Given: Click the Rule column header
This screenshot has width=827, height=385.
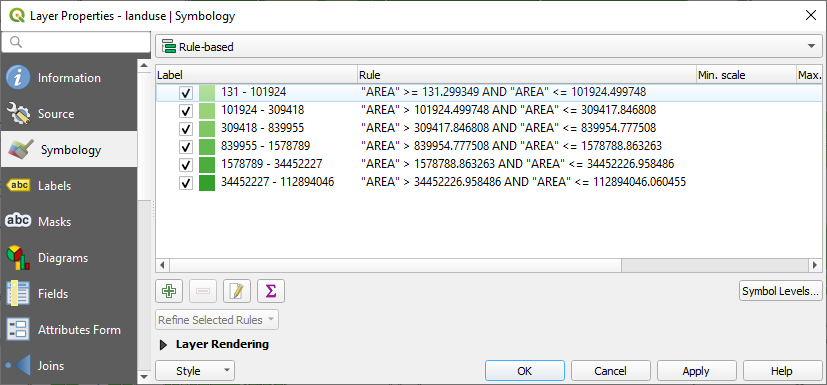Looking at the screenshot, I should pyautogui.click(x=527, y=75).
